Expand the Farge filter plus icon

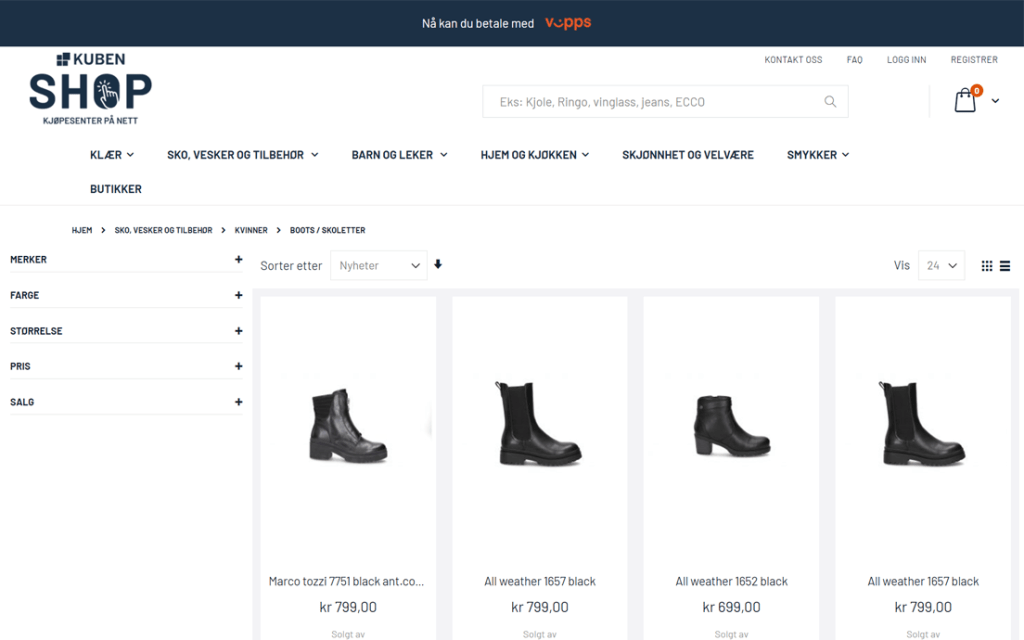click(238, 295)
